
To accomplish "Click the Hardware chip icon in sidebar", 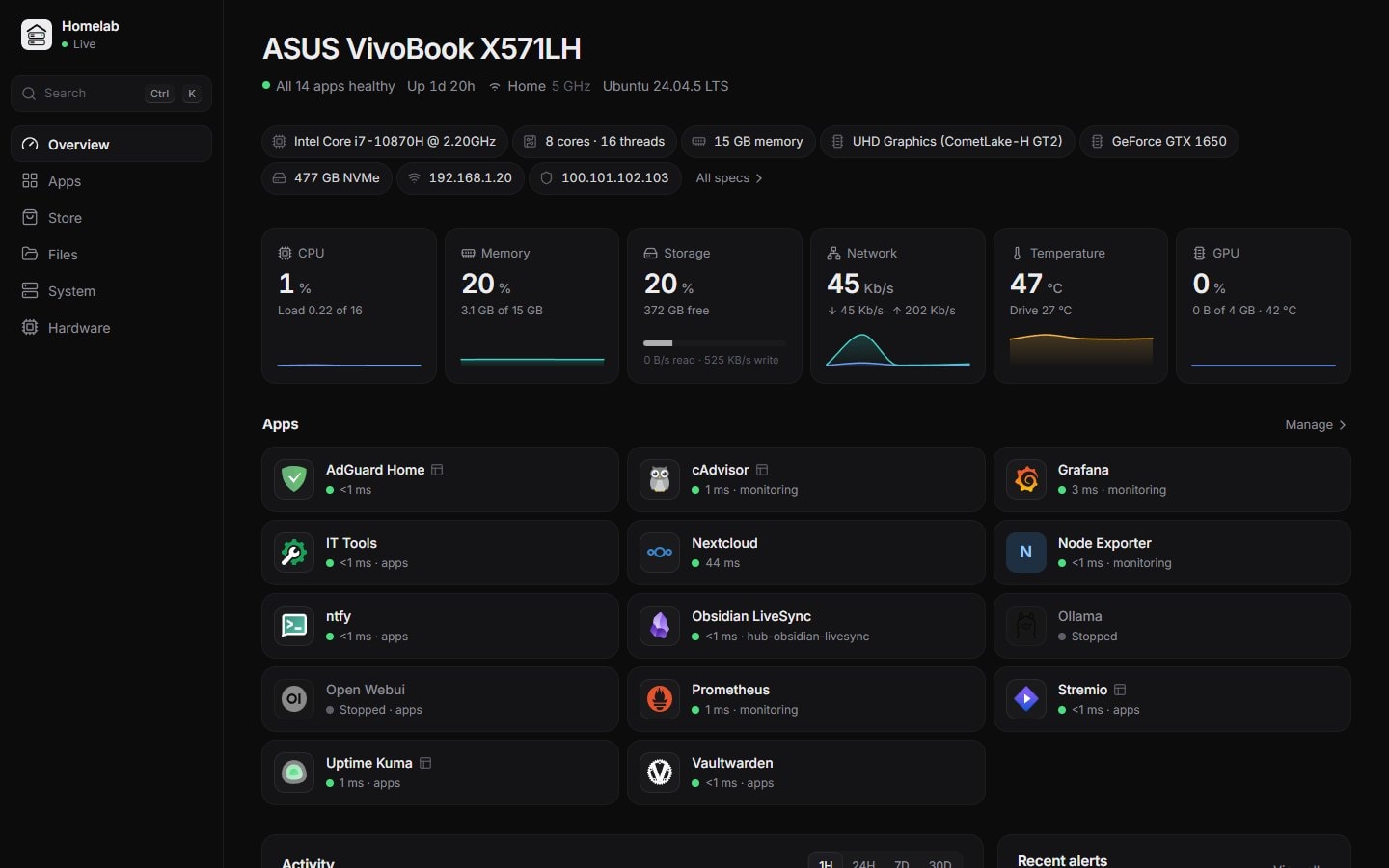I will tap(30, 327).
